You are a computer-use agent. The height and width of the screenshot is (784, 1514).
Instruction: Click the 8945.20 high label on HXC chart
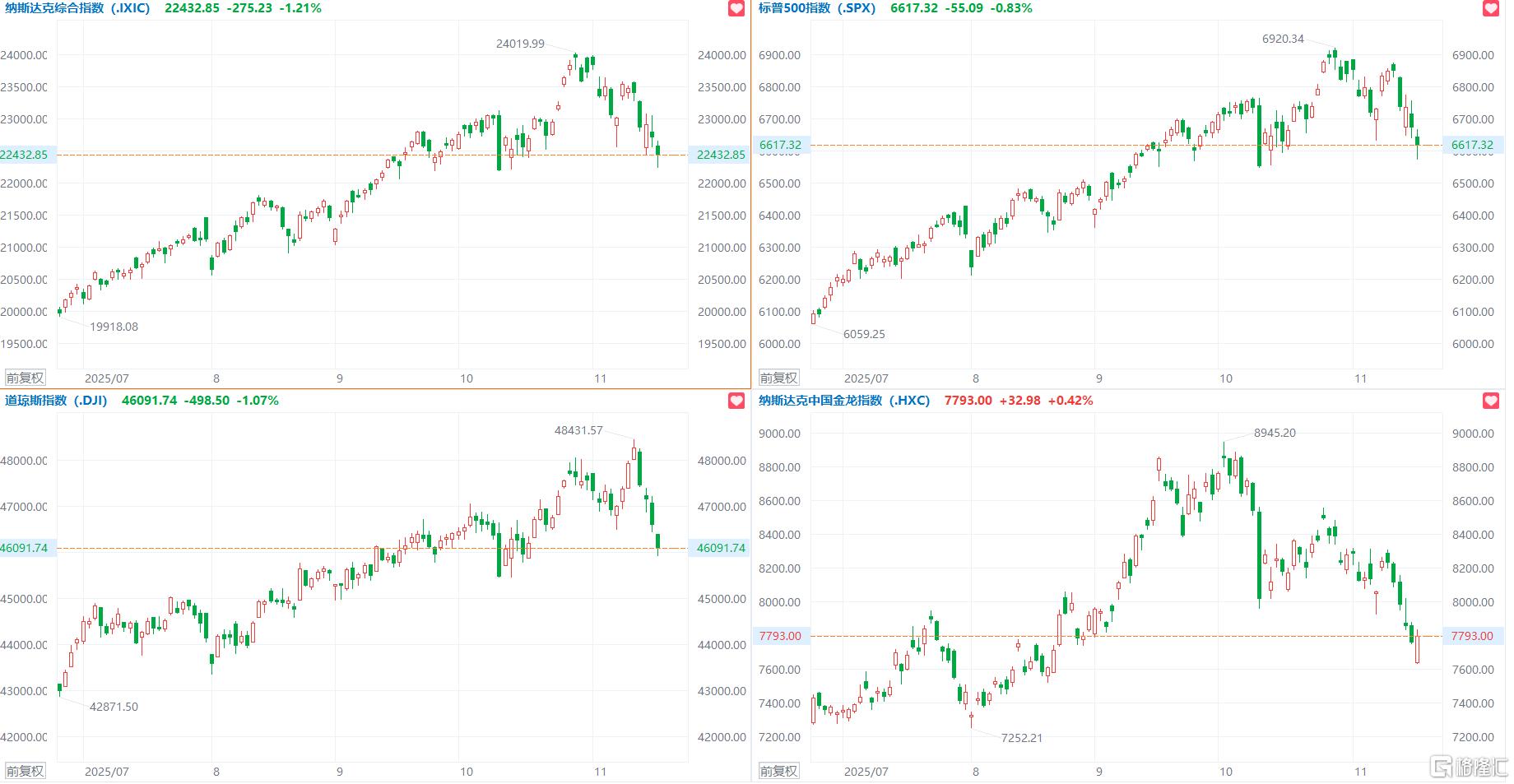pos(1275,433)
